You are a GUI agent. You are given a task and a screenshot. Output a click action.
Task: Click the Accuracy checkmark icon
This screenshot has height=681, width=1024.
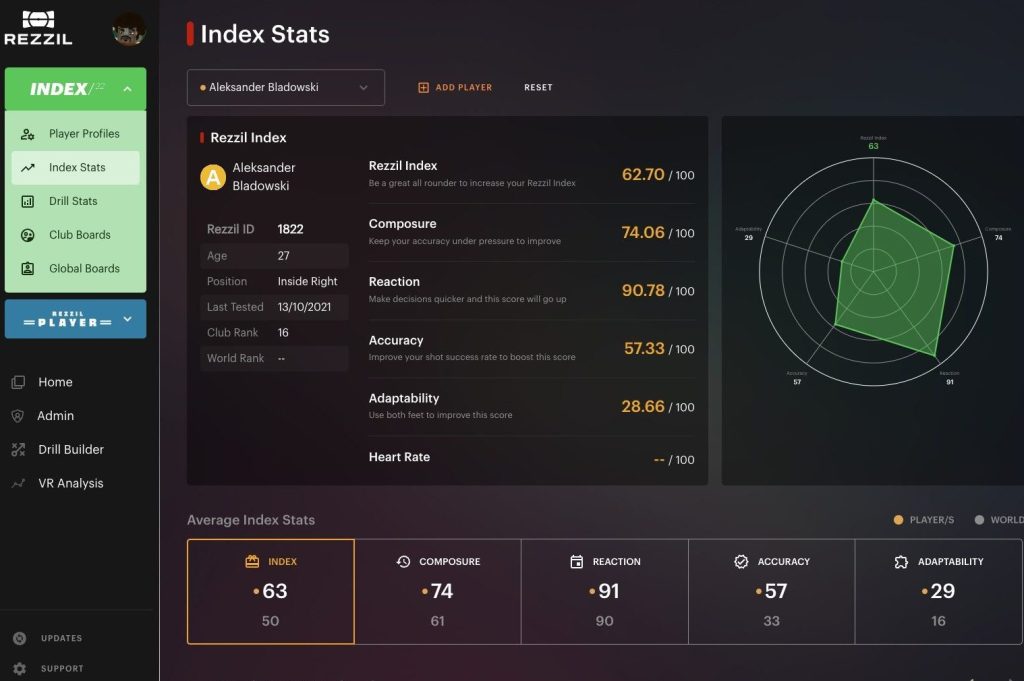[741, 562]
